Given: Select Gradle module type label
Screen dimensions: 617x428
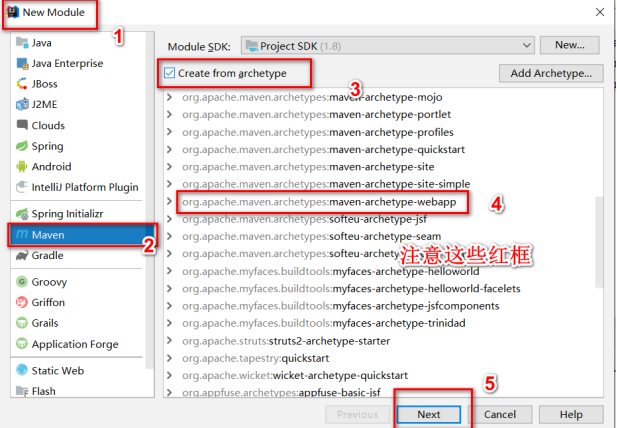Looking at the screenshot, I should [47, 255].
